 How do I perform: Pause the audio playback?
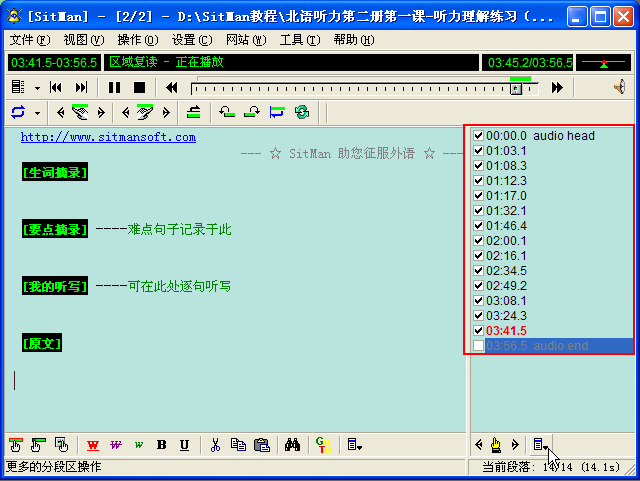[114, 87]
